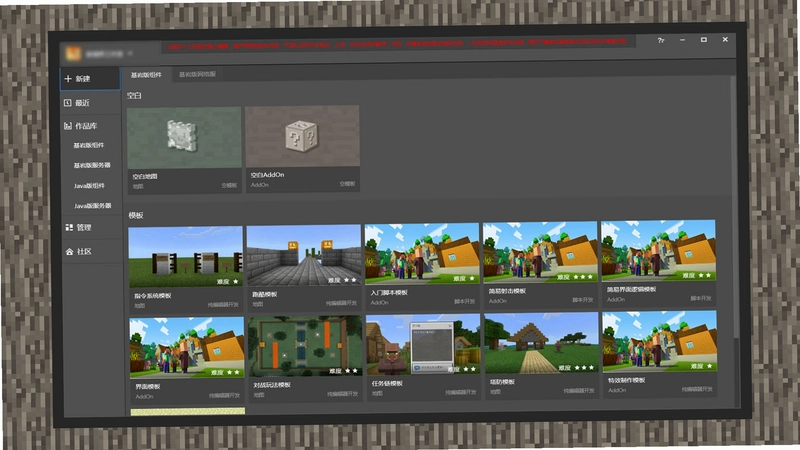The image size is (800, 450).
Task: Open Java版组件 in sidebar
Action: coord(89,186)
